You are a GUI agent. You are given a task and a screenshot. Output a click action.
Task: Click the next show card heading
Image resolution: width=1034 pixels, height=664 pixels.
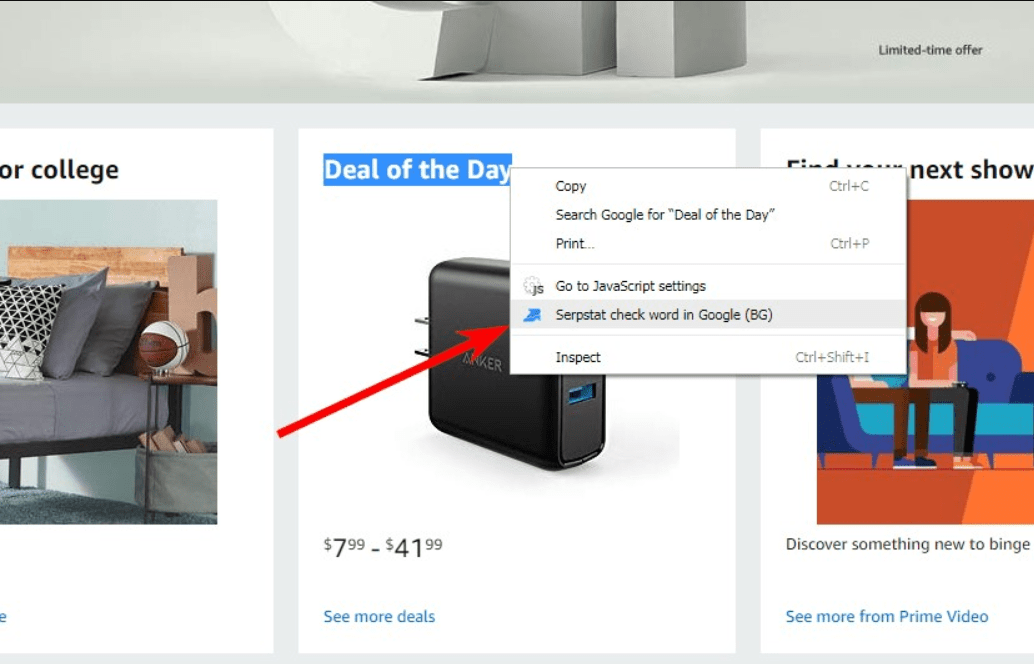(x=970, y=169)
